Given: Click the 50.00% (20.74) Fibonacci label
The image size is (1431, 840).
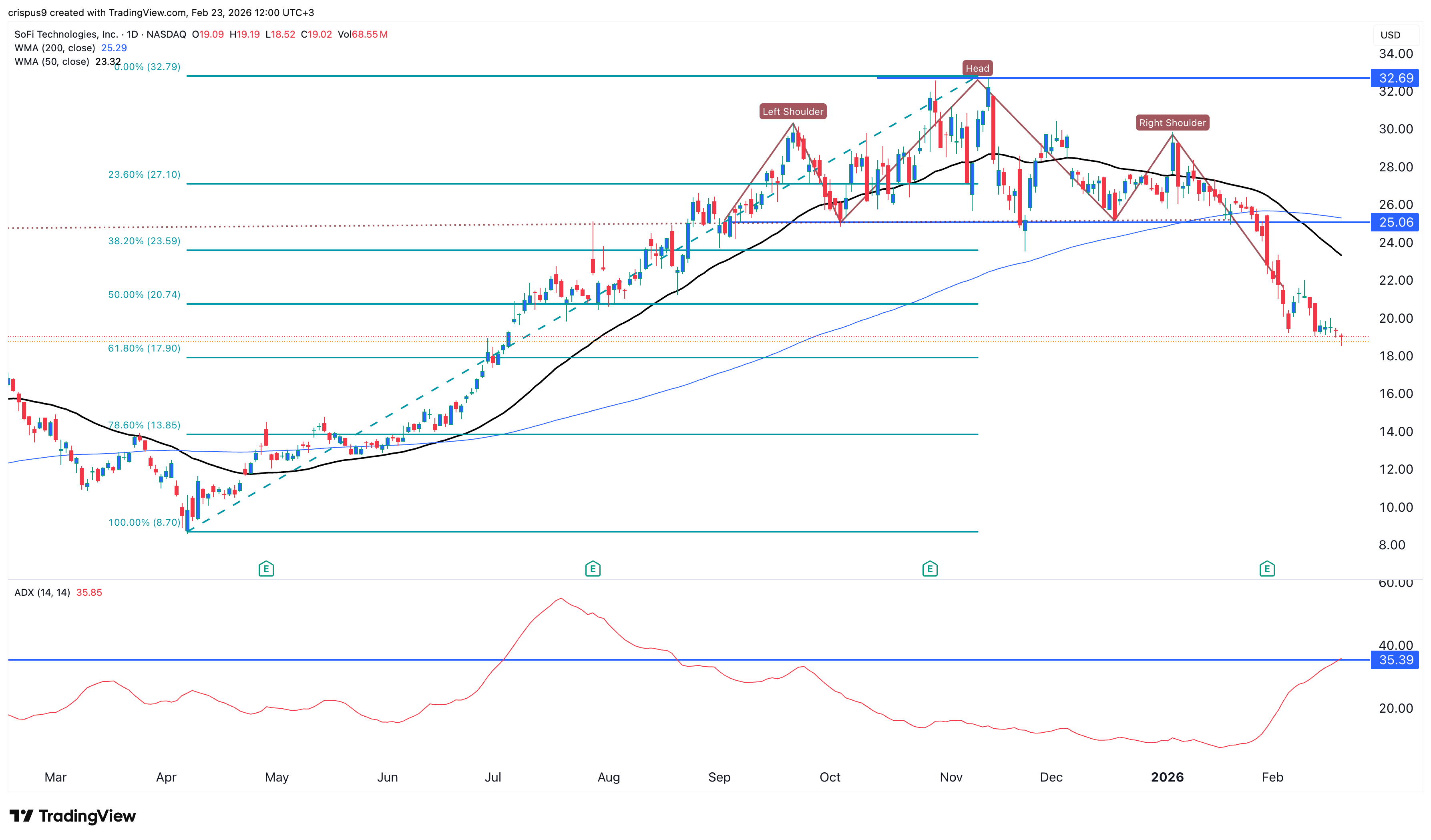Looking at the screenshot, I should [x=144, y=294].
